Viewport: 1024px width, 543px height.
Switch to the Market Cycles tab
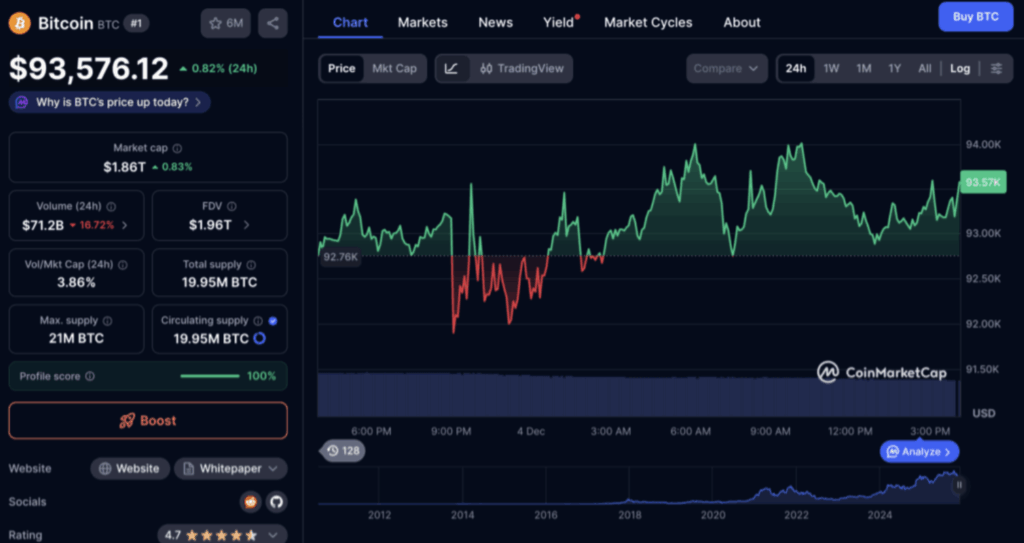[648, 22]
